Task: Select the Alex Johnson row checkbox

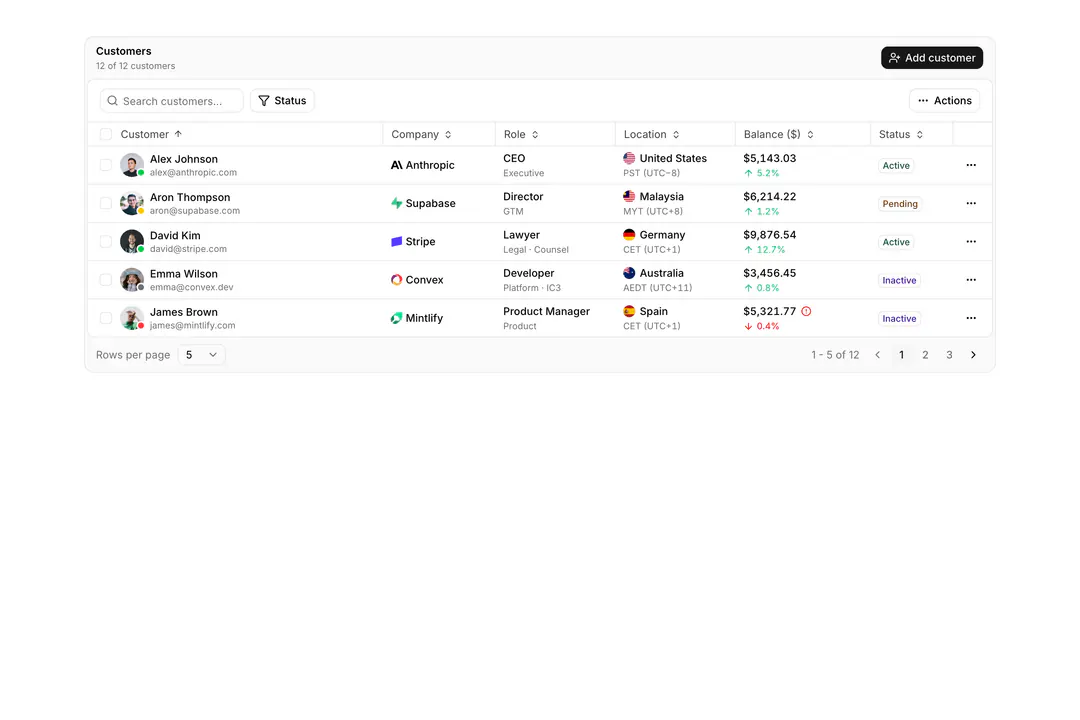Action: [105, 165]
